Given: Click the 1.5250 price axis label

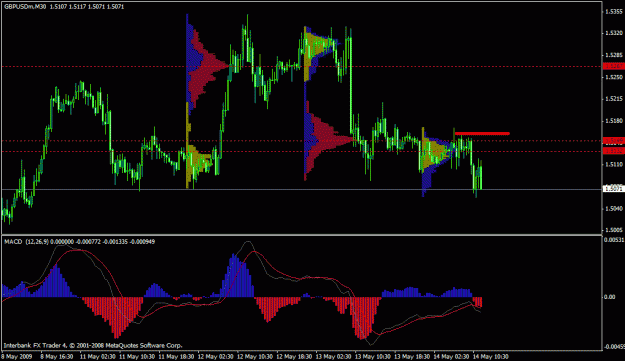Looking at the screenshot, I should pos(614,77).
